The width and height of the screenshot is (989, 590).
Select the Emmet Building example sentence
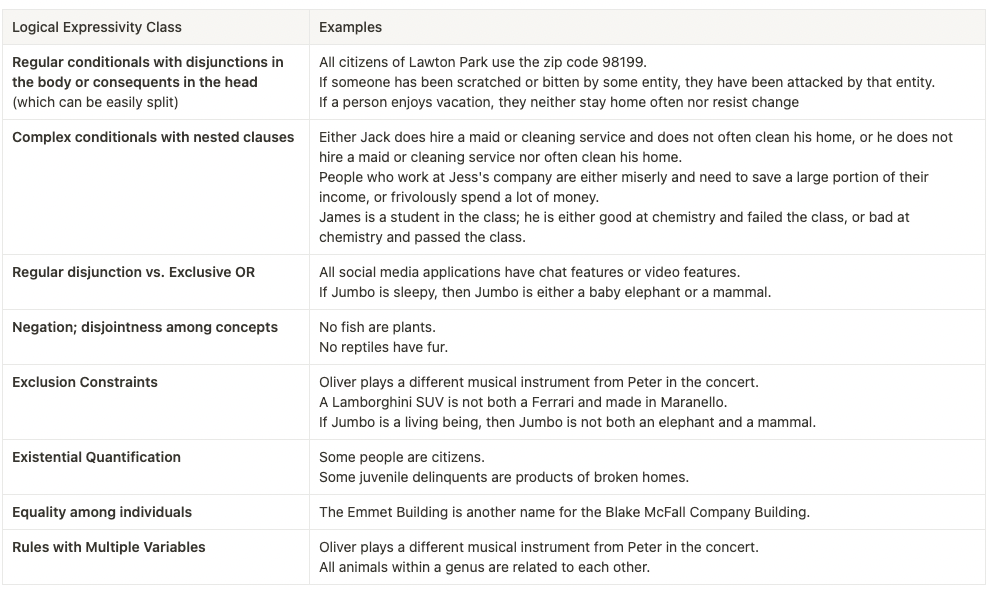coord(564,512)
